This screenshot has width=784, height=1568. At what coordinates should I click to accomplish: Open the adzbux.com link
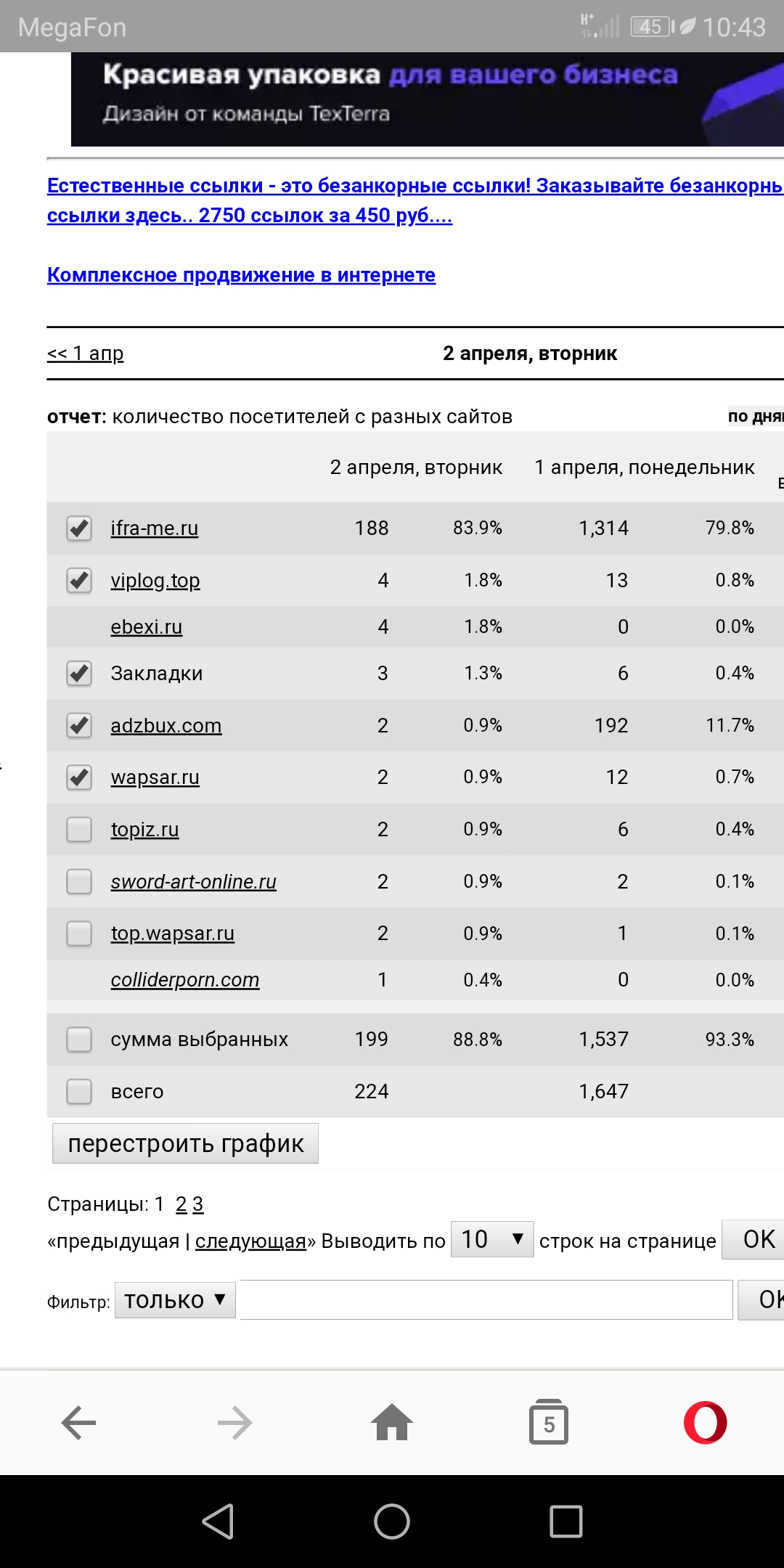[x=166, y=726]
